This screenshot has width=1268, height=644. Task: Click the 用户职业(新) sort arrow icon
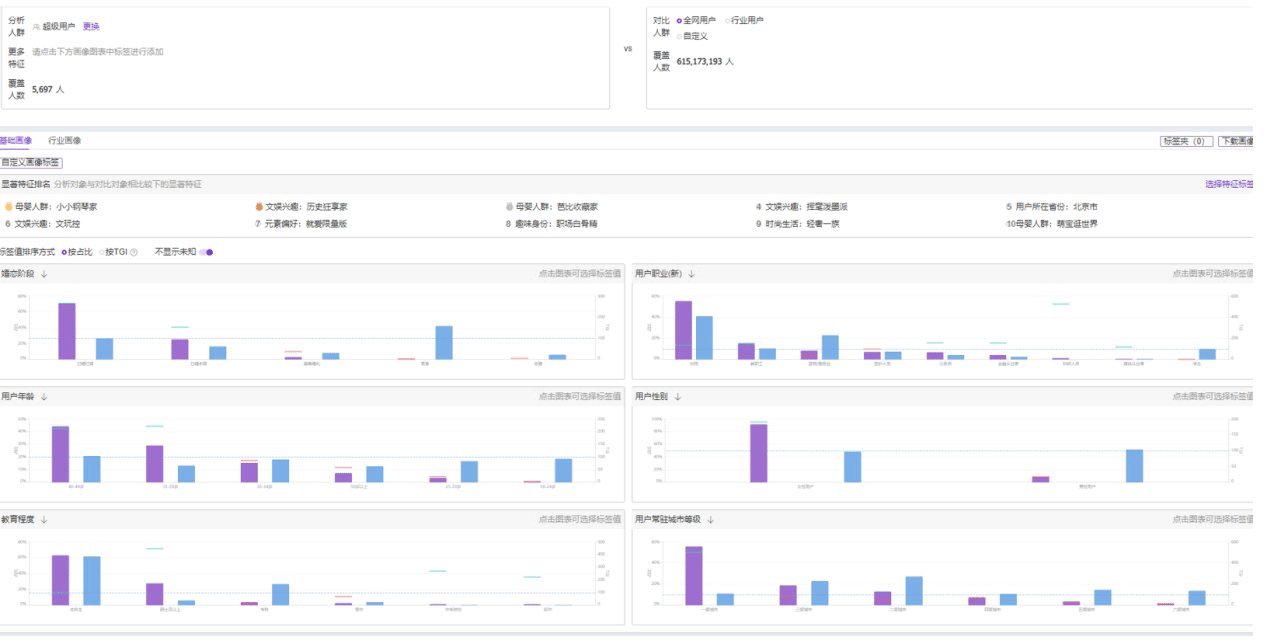(691, 274)
